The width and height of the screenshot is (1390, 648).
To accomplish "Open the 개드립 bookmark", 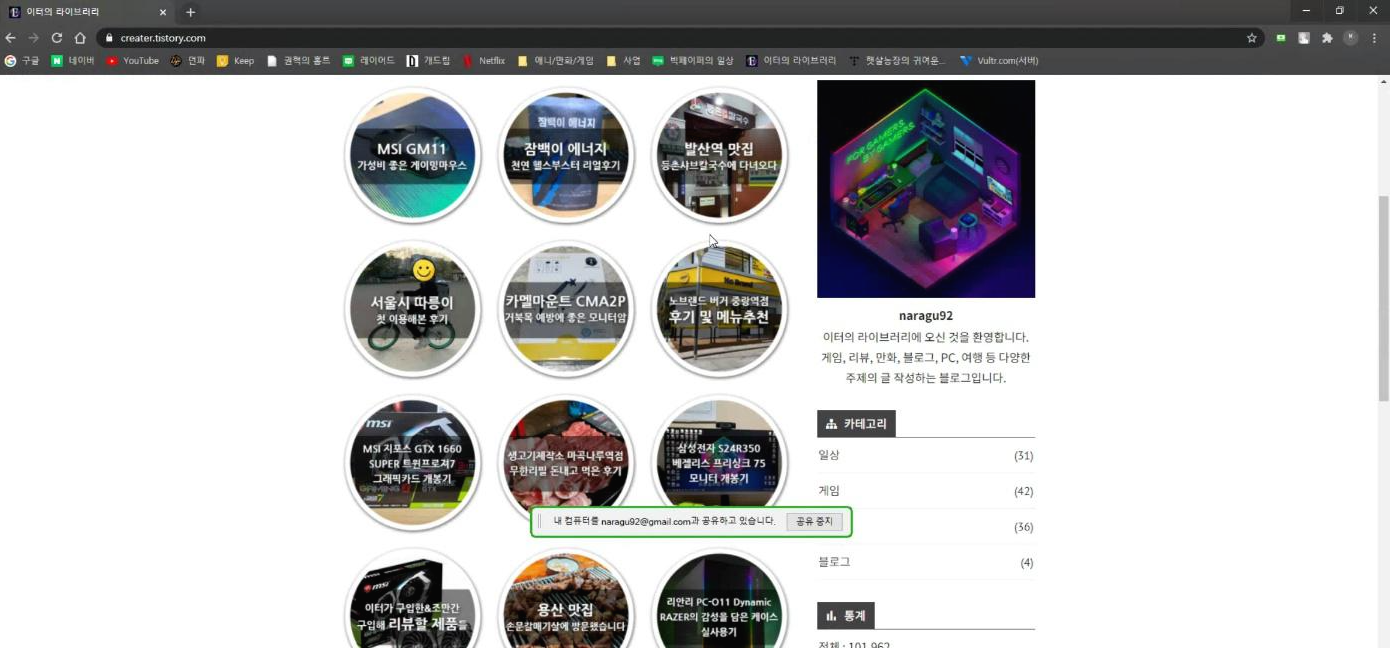I will point(429,61).
